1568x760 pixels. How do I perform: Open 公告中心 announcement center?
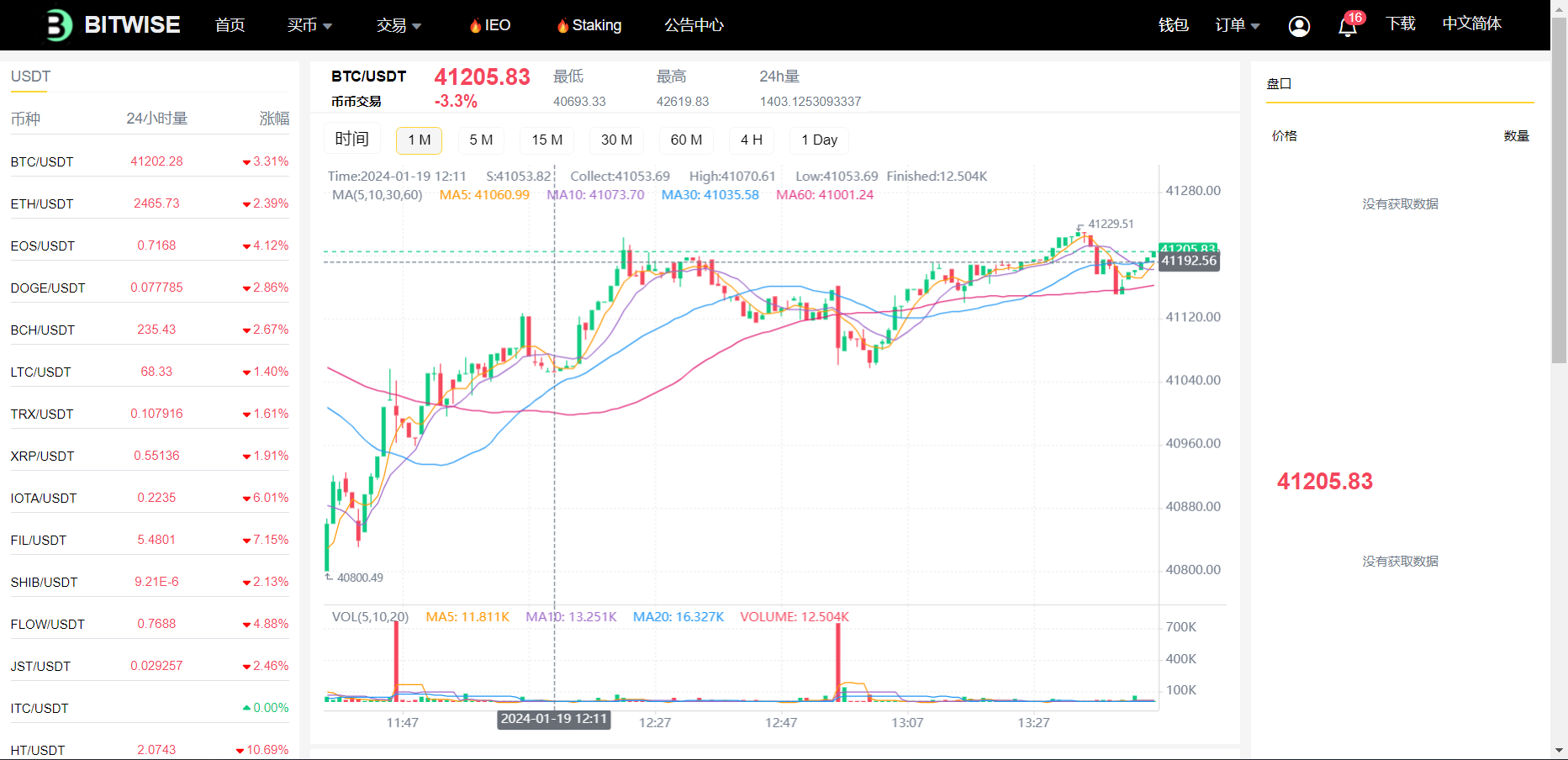tap(694, 25)
